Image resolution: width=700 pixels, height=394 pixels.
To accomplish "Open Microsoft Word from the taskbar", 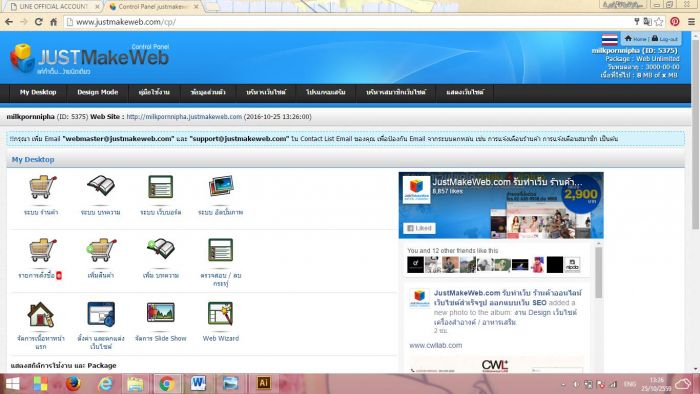I will pyautogui.click(x=198, y=383).
